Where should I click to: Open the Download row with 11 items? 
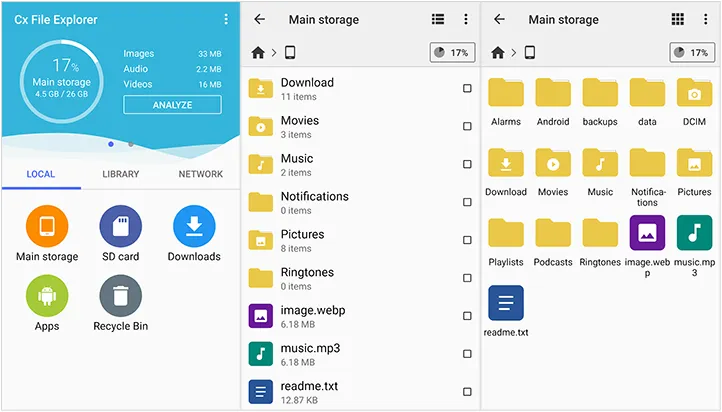click(x=361, y=88)
